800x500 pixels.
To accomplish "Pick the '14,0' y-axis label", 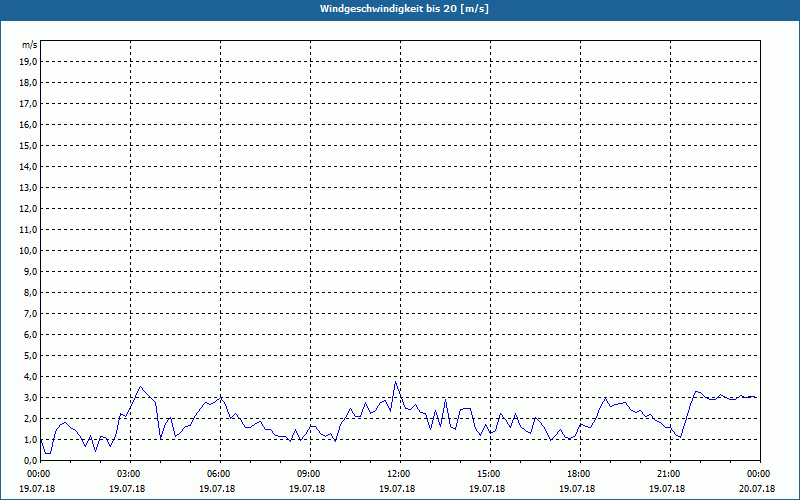I will tap(28, 166).
